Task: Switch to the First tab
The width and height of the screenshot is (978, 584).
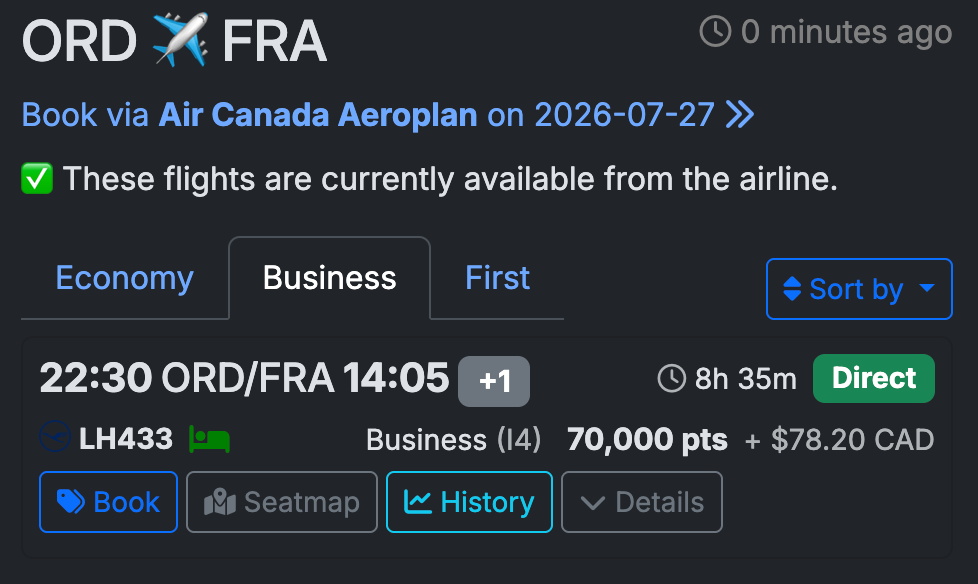Action: click(x=496, y=278)
